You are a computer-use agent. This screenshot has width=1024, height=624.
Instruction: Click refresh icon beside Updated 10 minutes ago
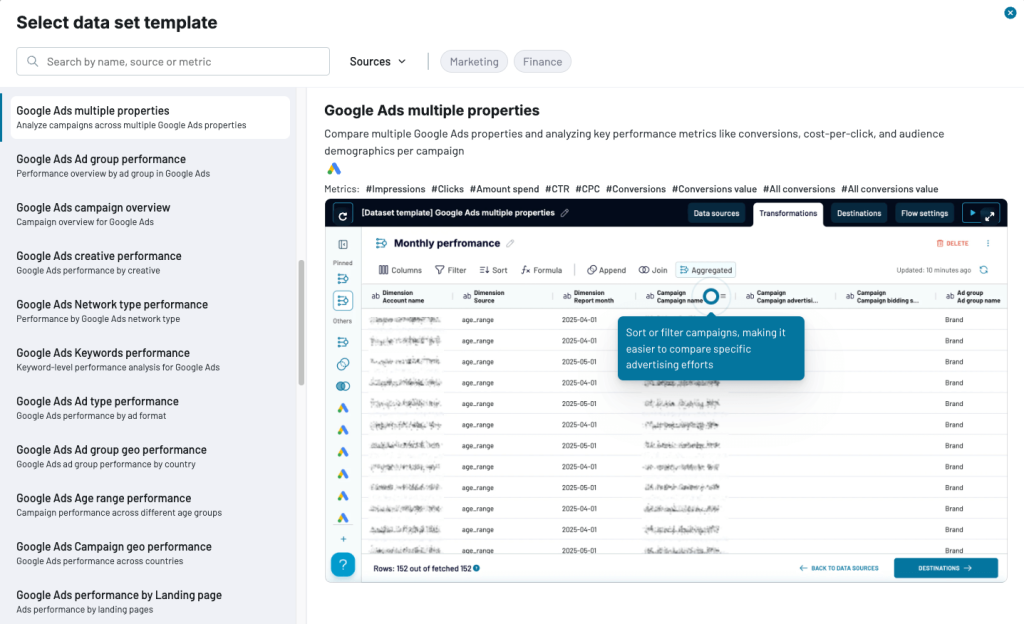coord(984,270)
